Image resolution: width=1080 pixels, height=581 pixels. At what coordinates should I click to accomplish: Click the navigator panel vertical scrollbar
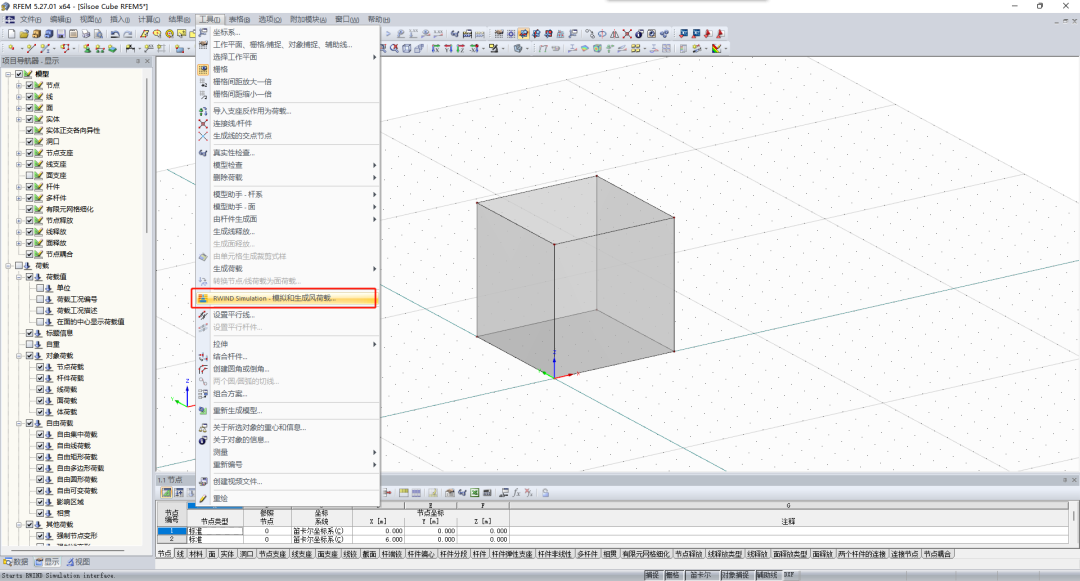point(147,155)
